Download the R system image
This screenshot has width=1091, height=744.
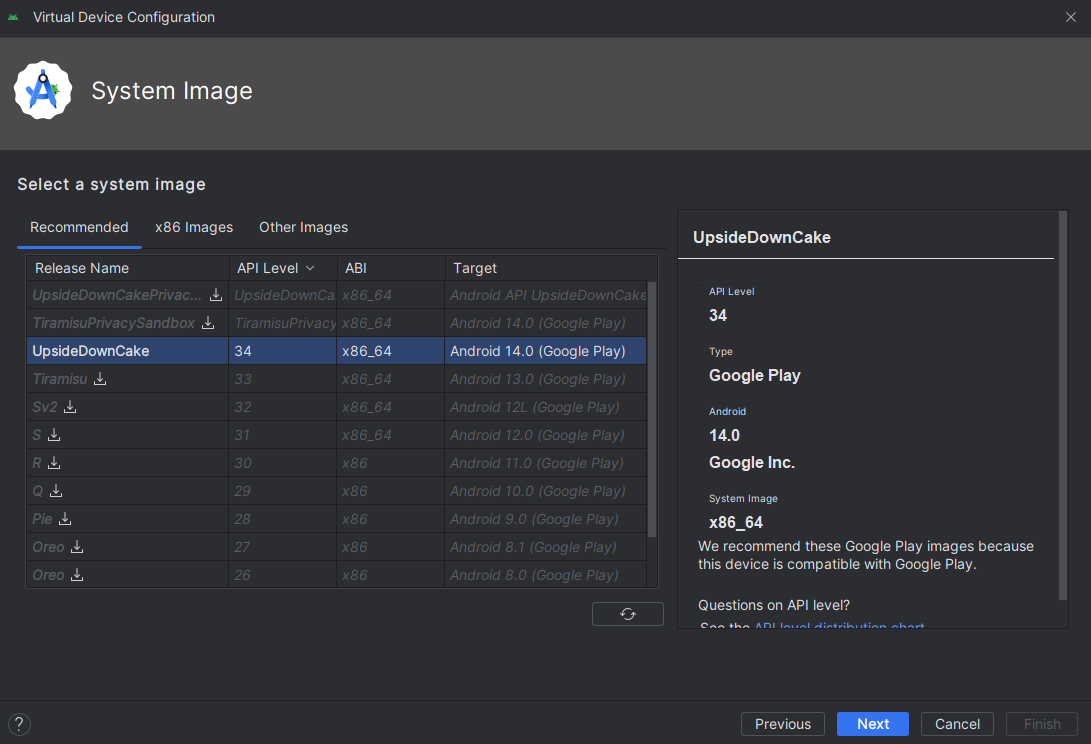click(x=54, y=463)
